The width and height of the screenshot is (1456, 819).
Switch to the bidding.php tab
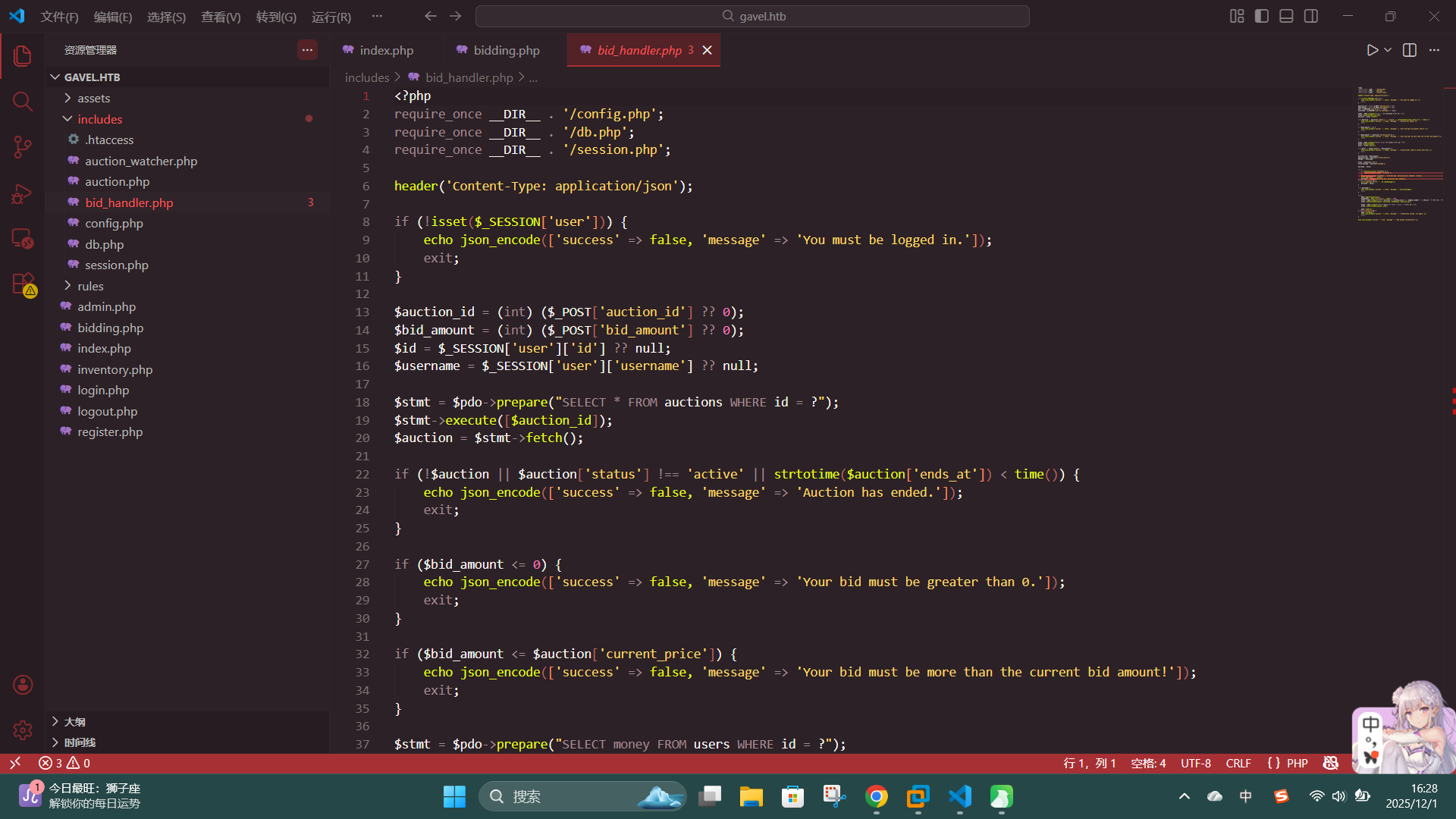coord(506,50)
